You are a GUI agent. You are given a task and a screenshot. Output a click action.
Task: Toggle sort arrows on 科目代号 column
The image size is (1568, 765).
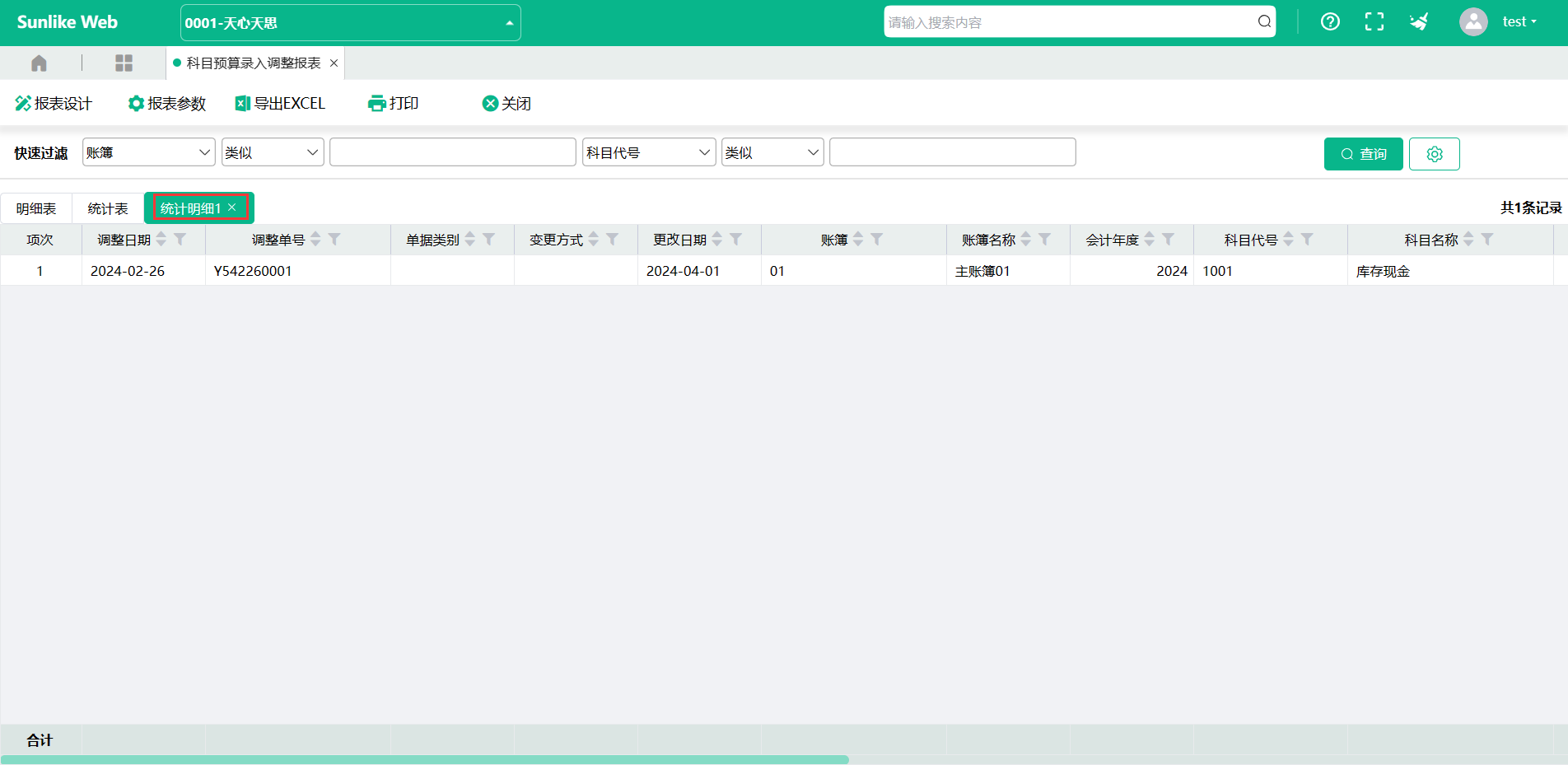[x=1289, y=240]
